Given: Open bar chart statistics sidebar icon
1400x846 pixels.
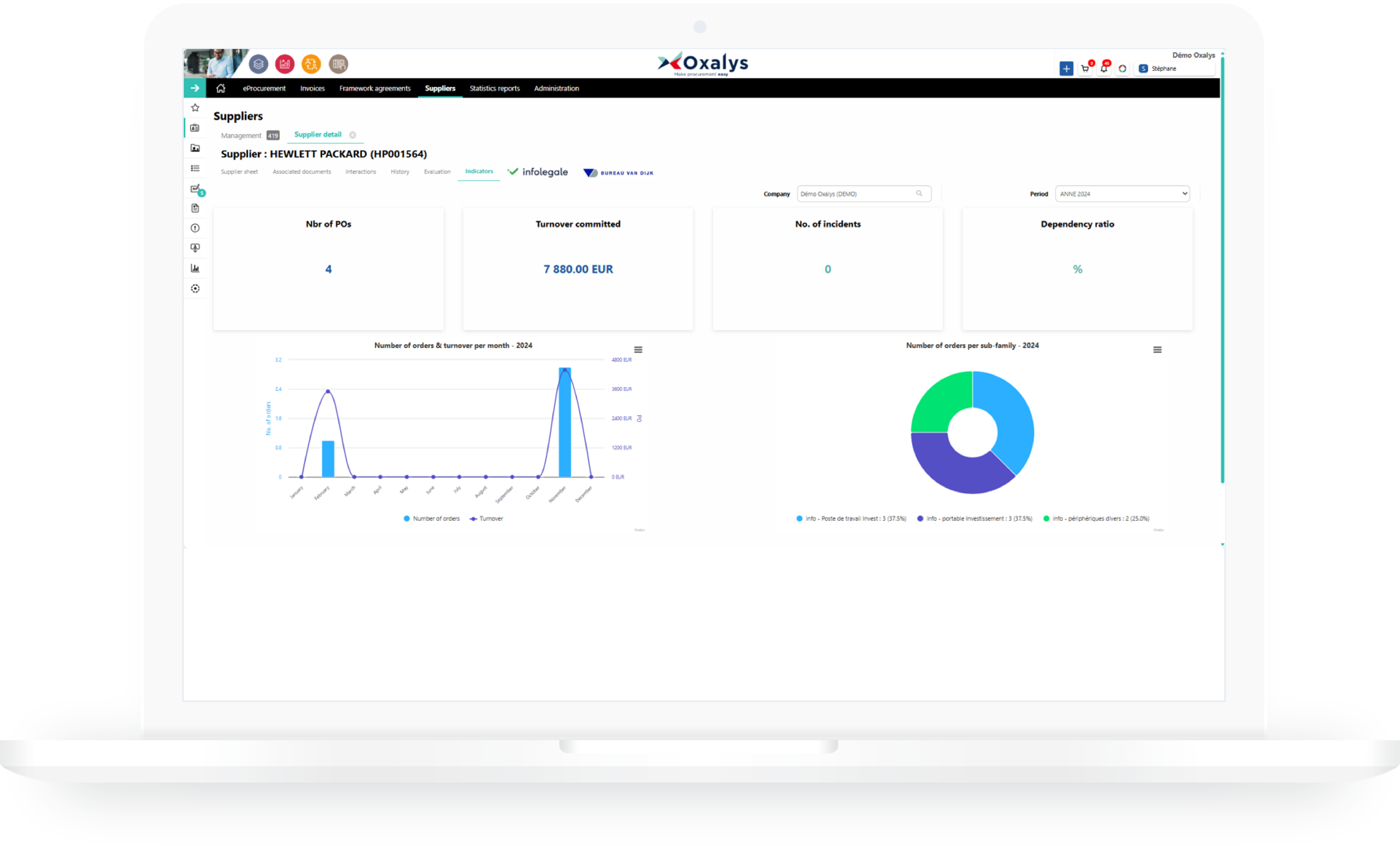Looking at the screenshot, I should (195, 268).
